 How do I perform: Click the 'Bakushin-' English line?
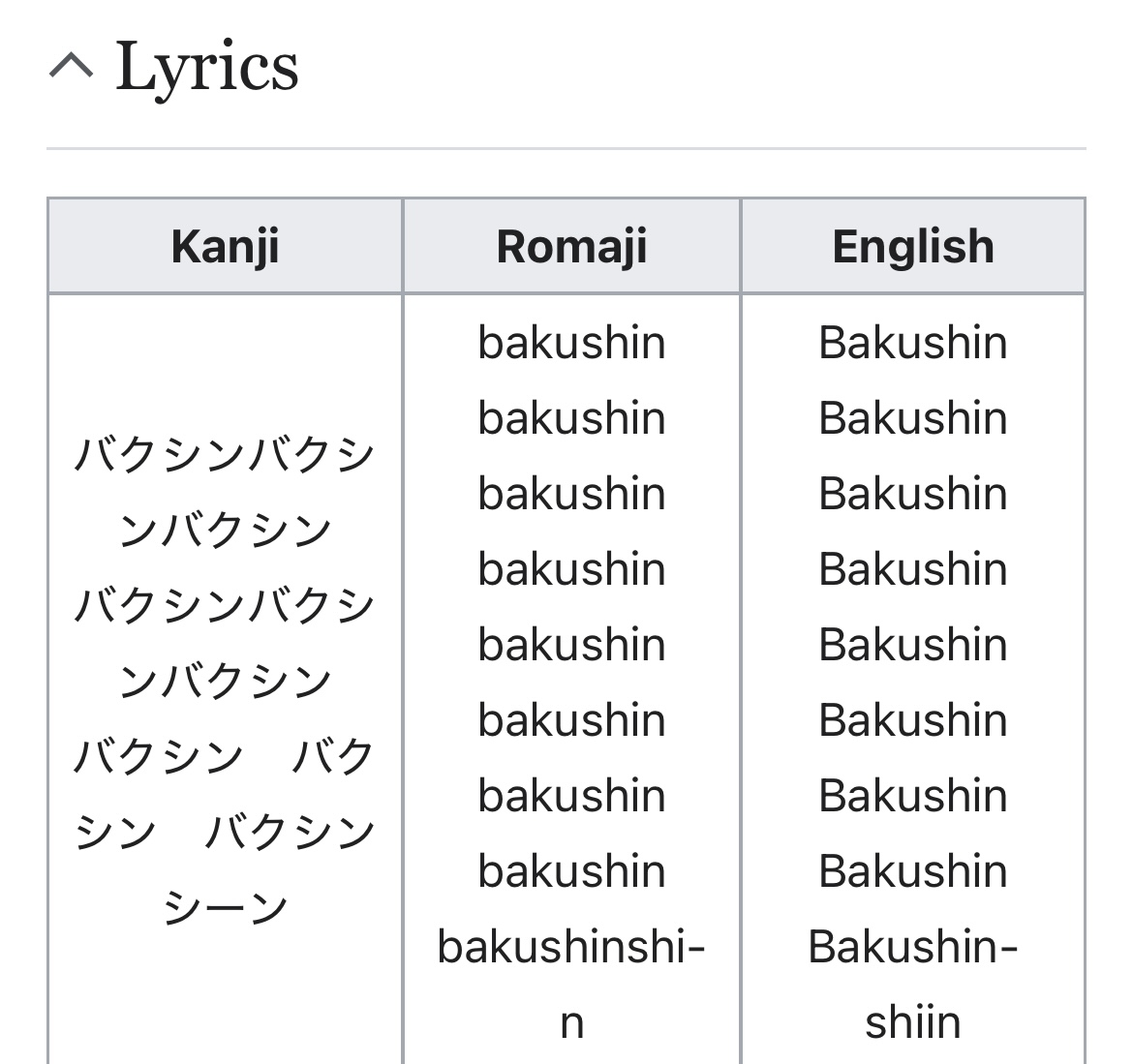913,947
